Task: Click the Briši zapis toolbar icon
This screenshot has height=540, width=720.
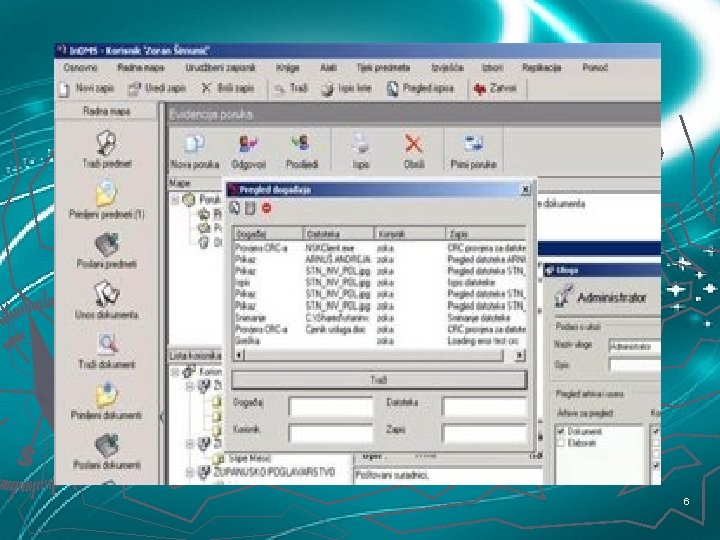Action: click(x=206, y=88)
